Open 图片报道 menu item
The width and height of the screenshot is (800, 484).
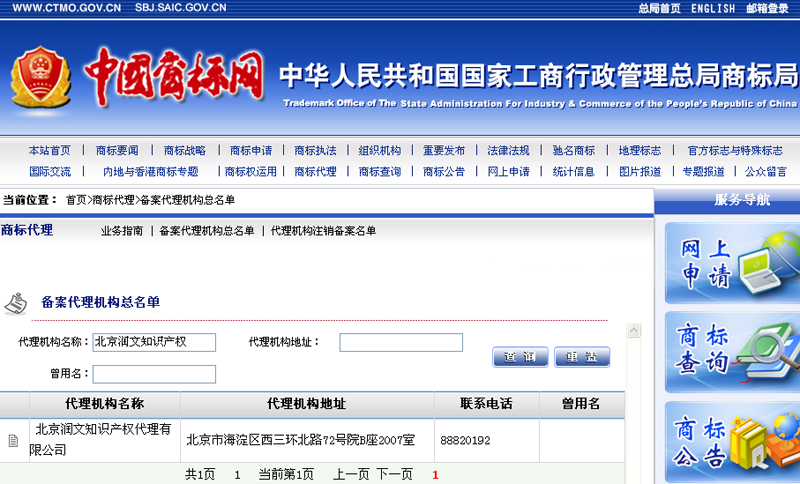(640, 172)
